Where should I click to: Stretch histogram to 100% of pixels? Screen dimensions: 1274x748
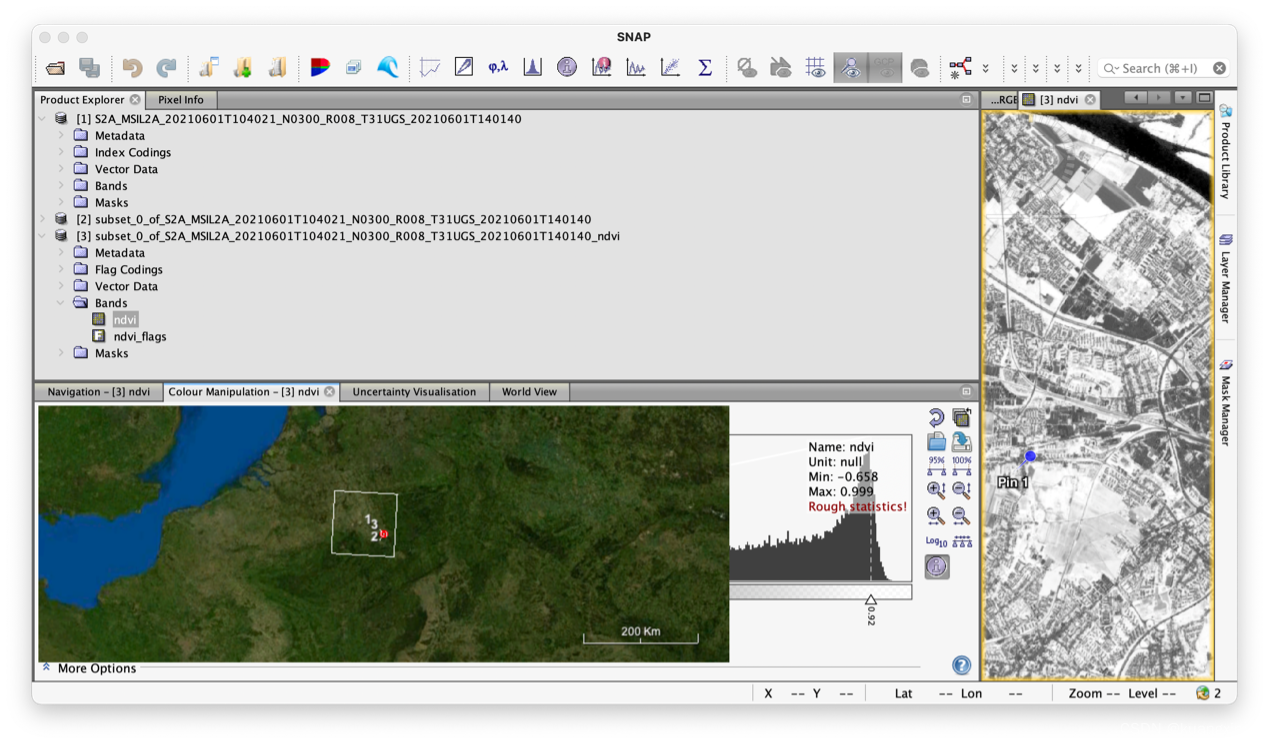pyautogui.click(x=961, y=465)
